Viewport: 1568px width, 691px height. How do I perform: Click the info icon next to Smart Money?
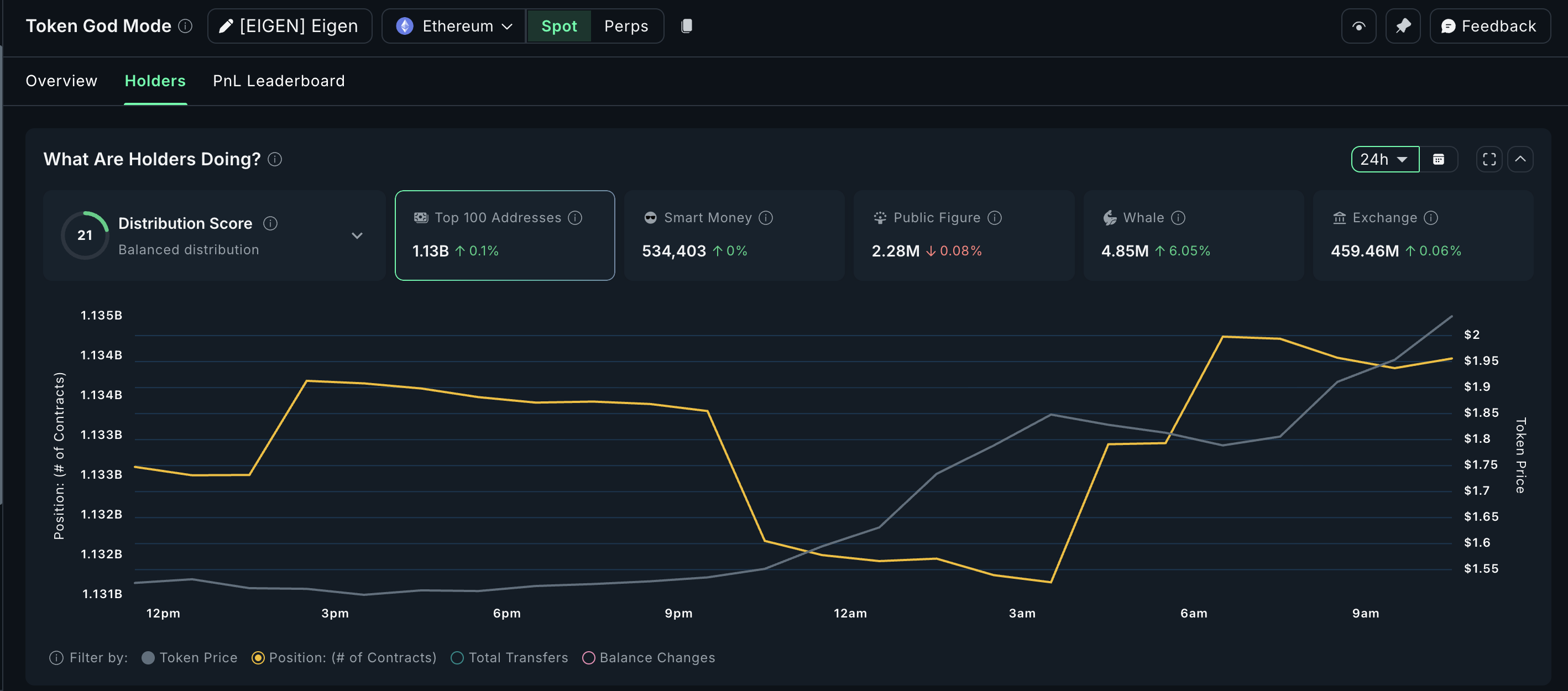click(x=766, y=217)
